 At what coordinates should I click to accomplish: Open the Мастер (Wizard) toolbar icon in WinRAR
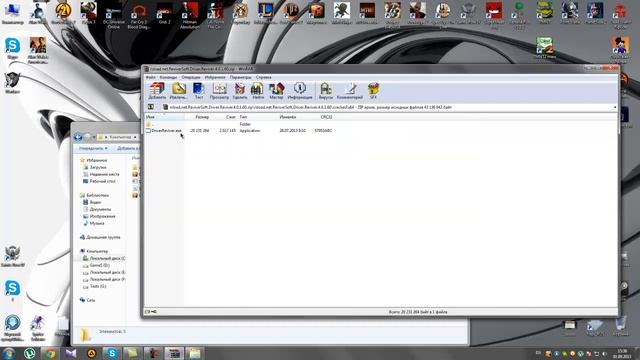click(276, 91)
